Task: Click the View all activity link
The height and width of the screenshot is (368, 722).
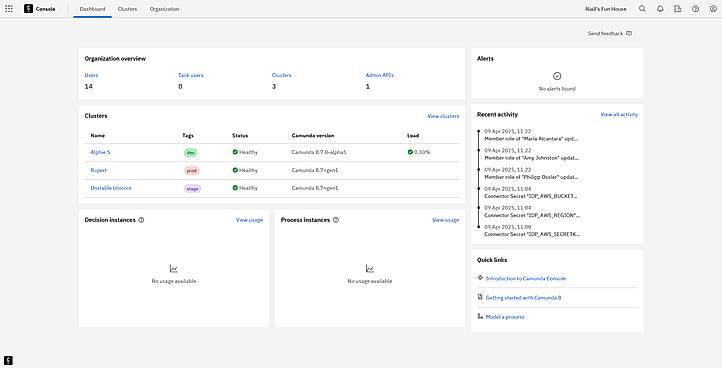Action: [x=619, y=114]
